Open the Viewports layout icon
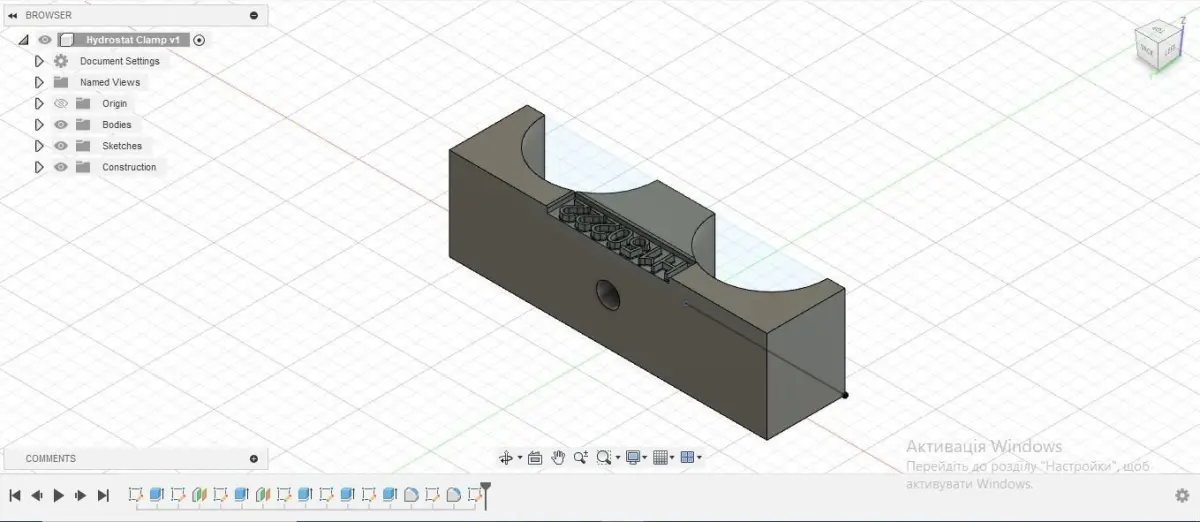 (687, 457)
